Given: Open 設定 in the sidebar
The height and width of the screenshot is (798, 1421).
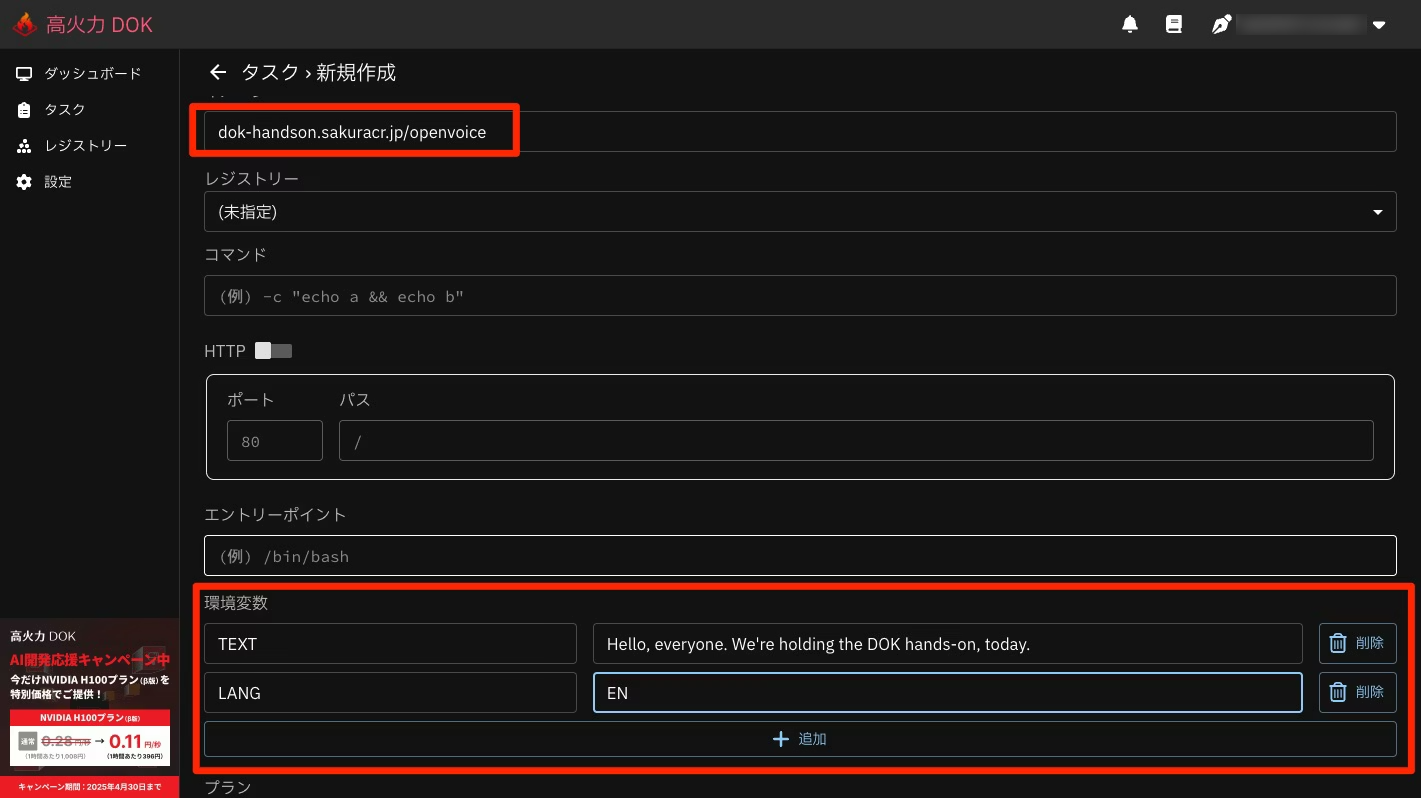Looking at the screenshot, I should click(57, 182).
